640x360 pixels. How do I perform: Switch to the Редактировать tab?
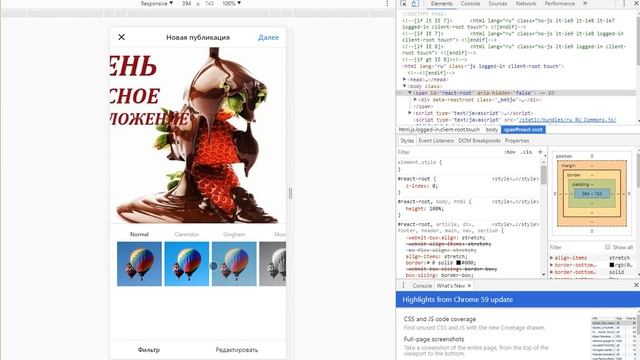pos(237,350)
